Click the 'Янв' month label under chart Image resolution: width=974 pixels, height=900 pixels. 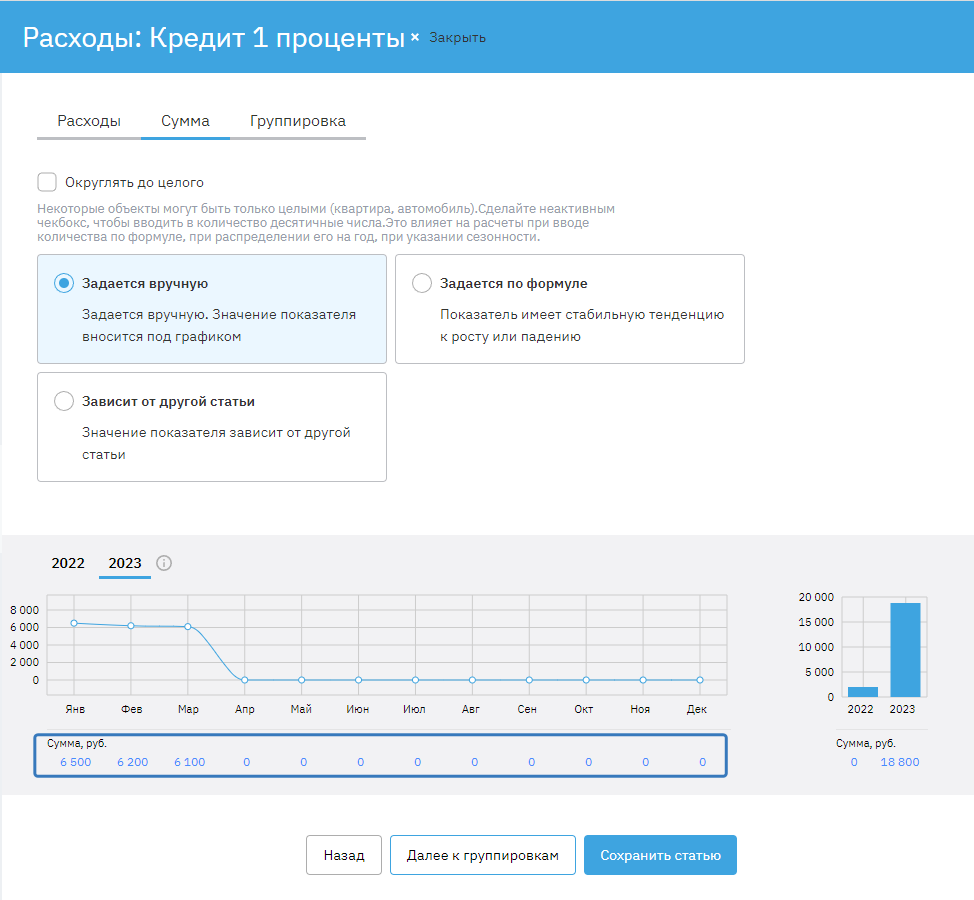click(x=75, y=709)
